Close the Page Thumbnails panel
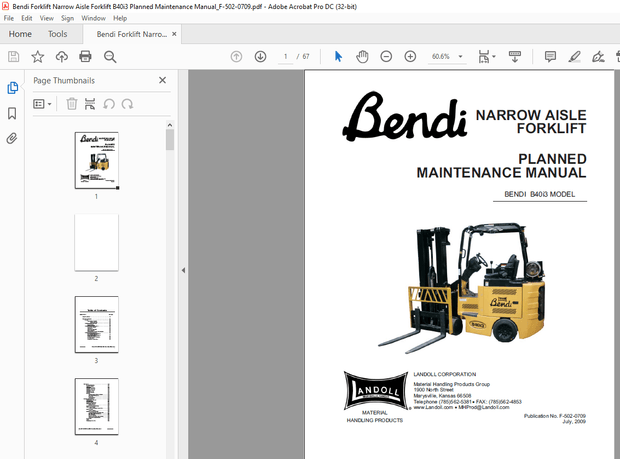Viewport: 620px width, 459px height. (x=162, y=80)
